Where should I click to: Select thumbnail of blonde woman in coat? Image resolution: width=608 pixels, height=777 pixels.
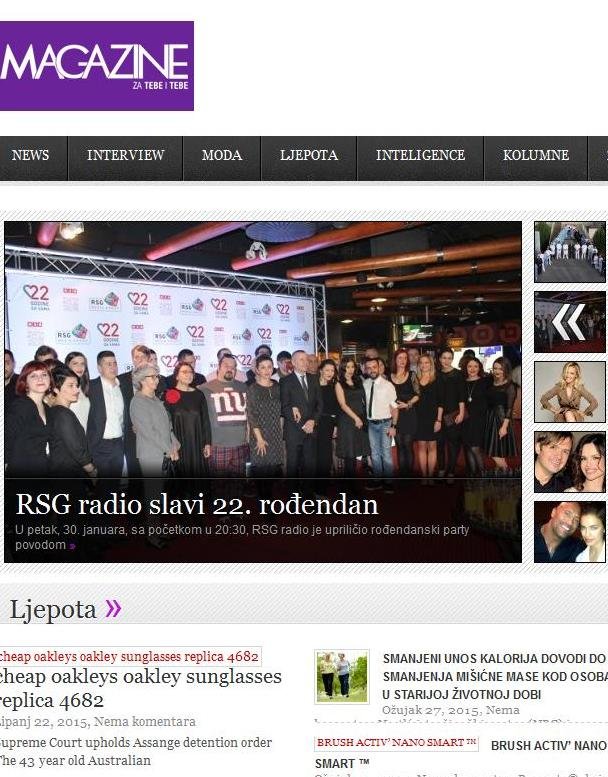569,392
